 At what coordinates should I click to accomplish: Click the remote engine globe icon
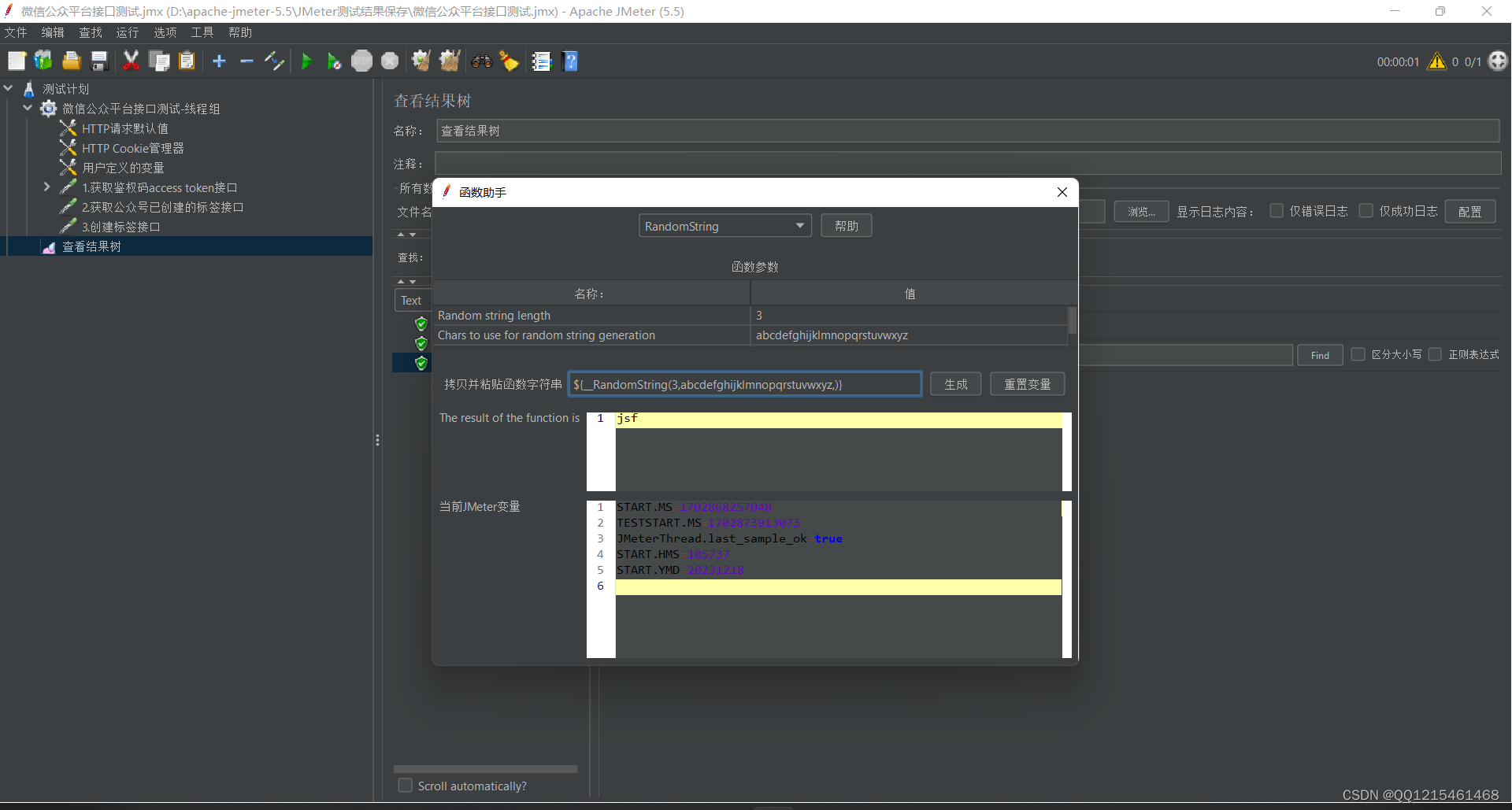pos(1498,61)
